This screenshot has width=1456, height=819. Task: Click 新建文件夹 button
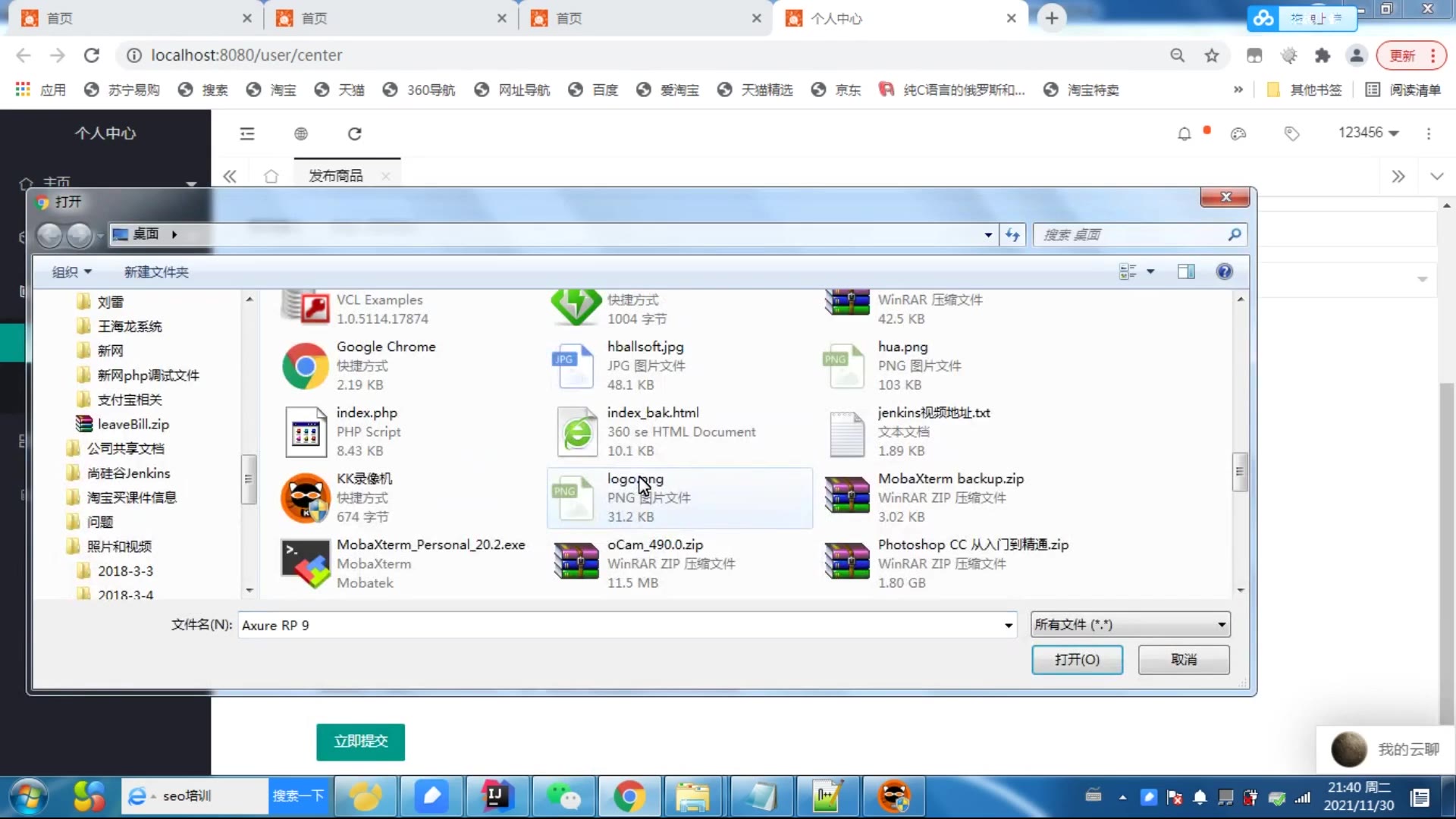pos(156,271)
